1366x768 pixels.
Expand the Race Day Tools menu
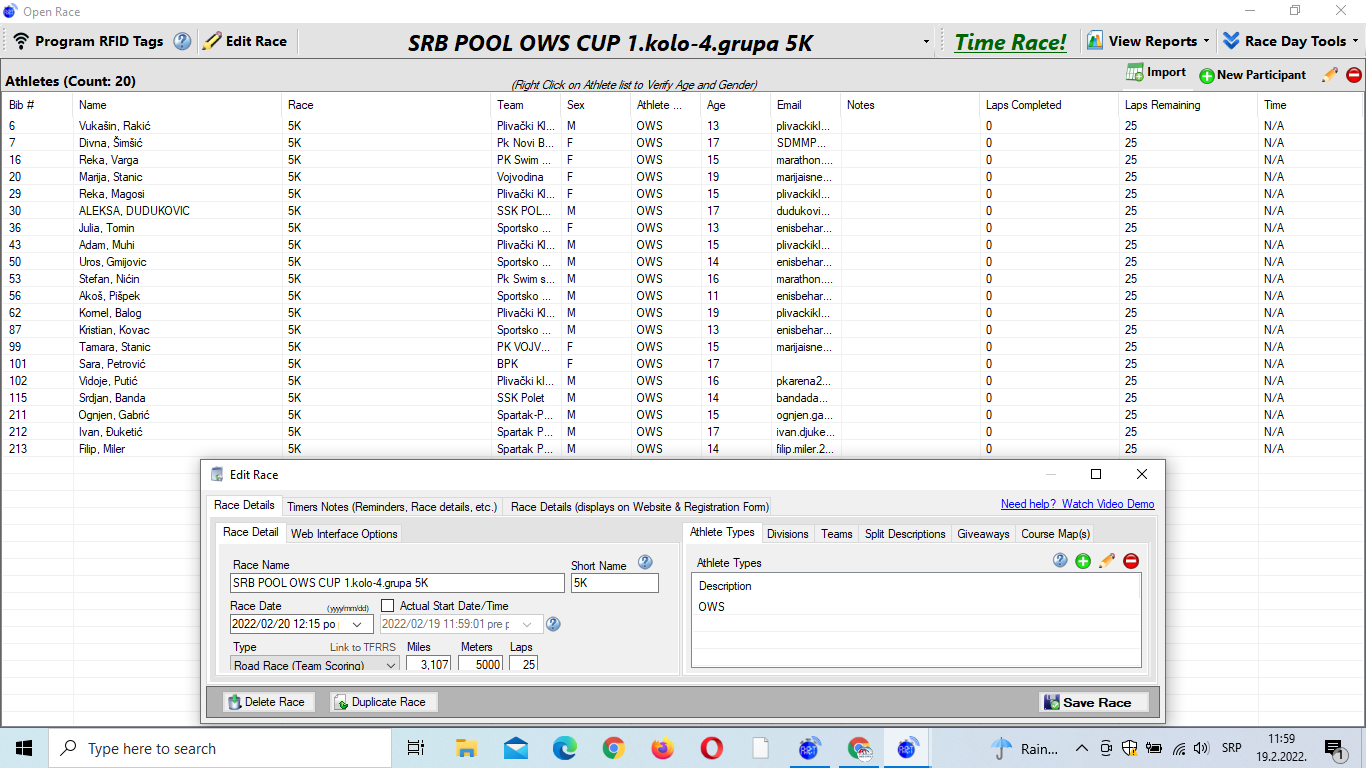click(1289, 41)
